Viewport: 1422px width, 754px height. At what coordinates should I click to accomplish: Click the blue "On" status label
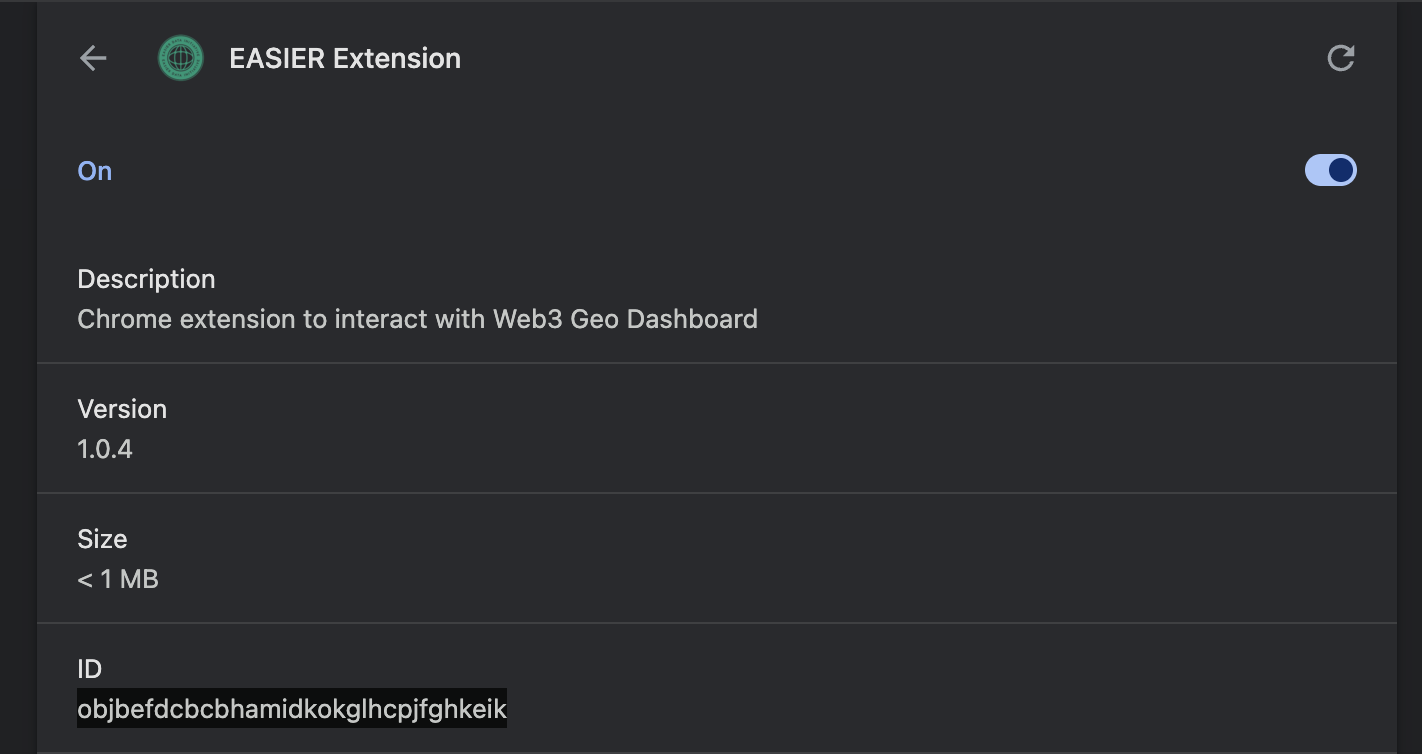(x=95, y=171)
